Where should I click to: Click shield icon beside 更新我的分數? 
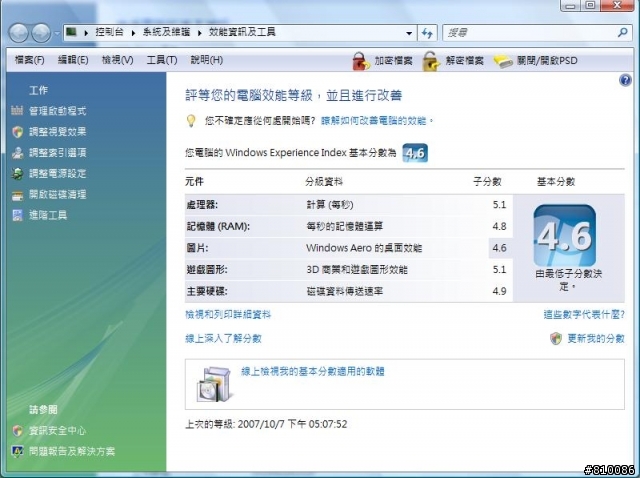point(556,338)
